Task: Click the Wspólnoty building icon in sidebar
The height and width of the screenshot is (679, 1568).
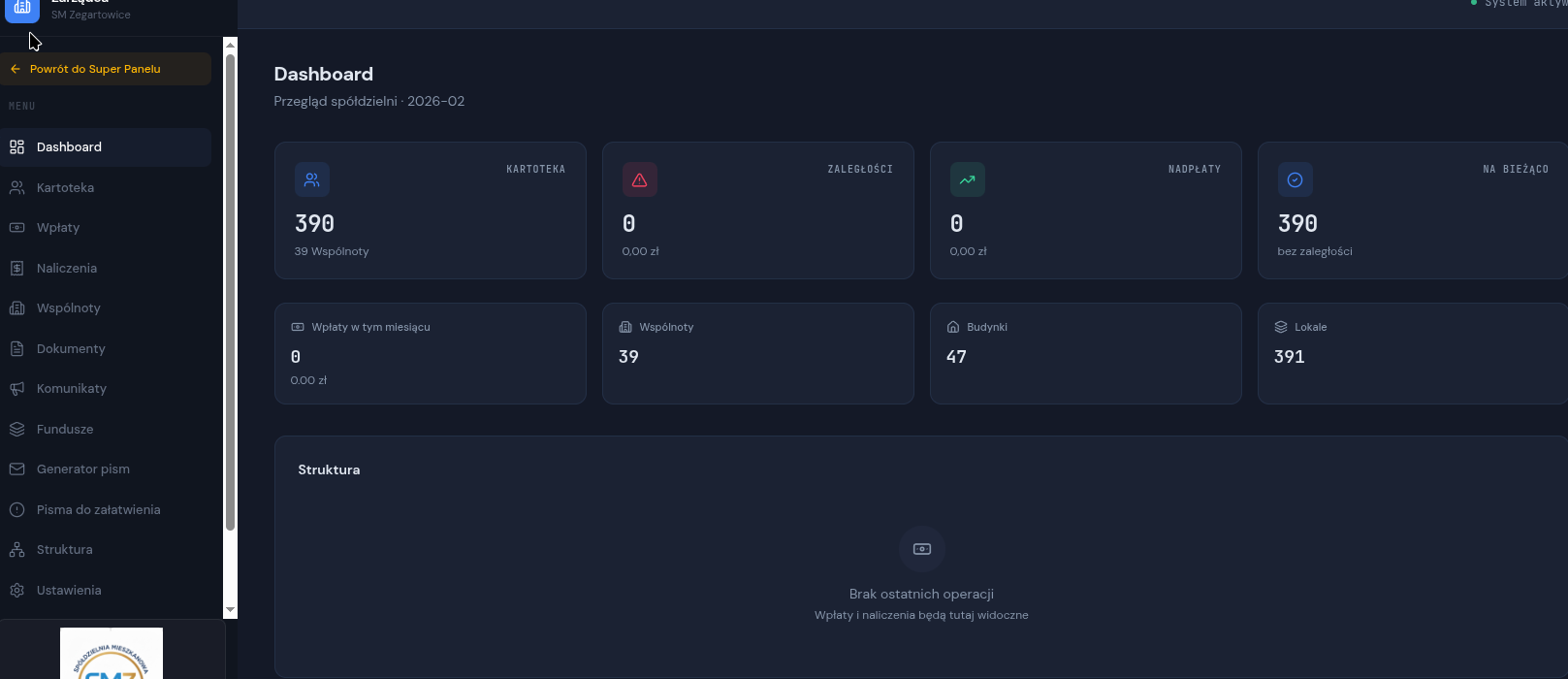Action: pyautogui.click(x=16, y=308)
